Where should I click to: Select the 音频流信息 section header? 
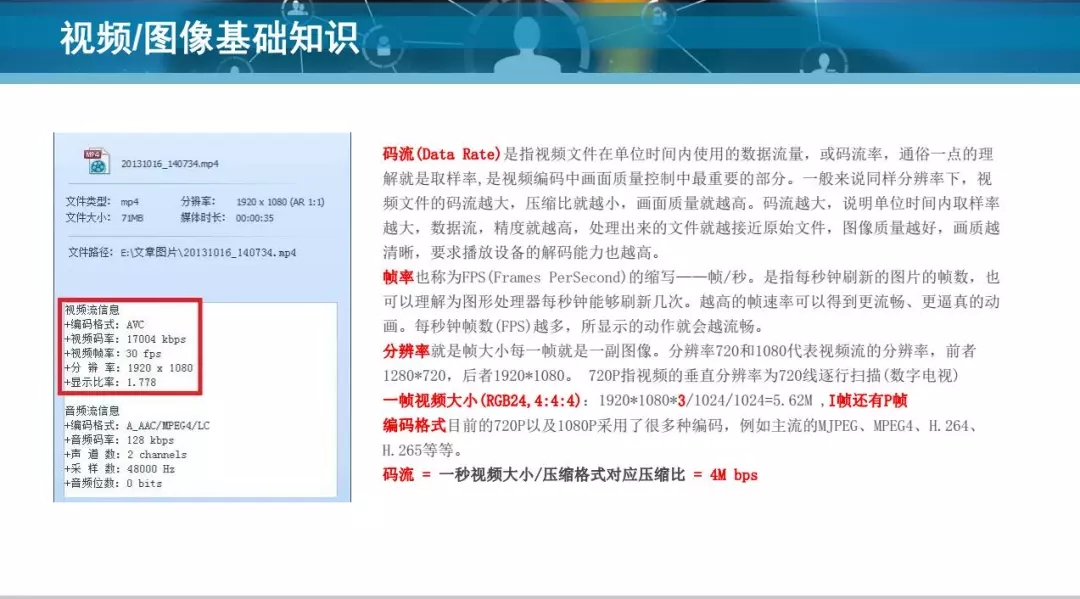92,411
